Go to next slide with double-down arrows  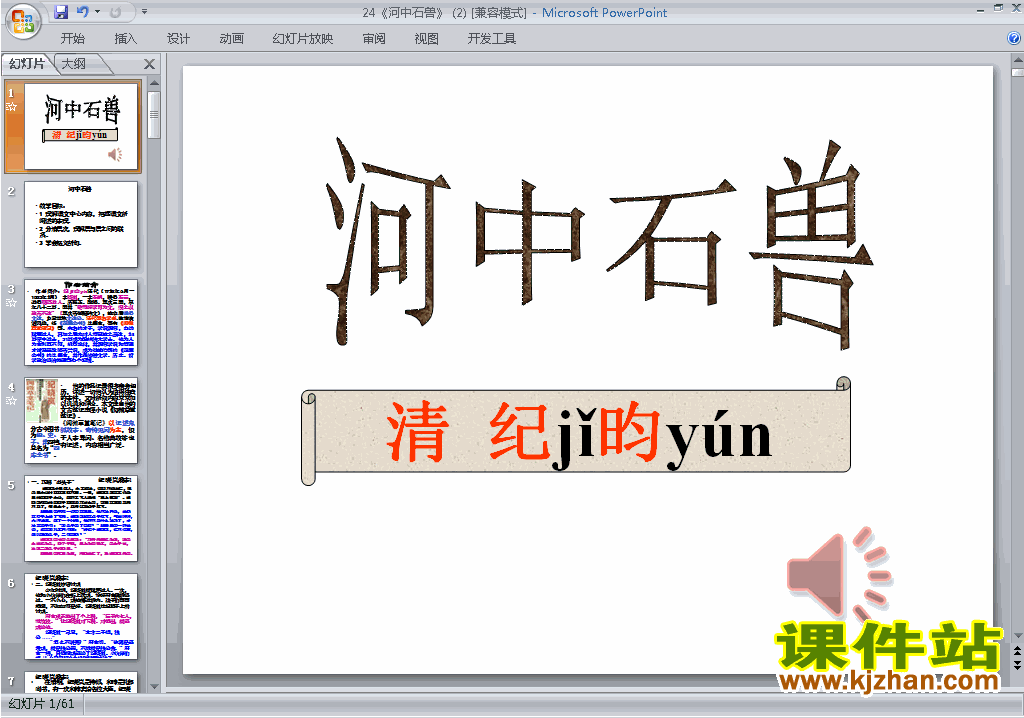(1017, 664)
